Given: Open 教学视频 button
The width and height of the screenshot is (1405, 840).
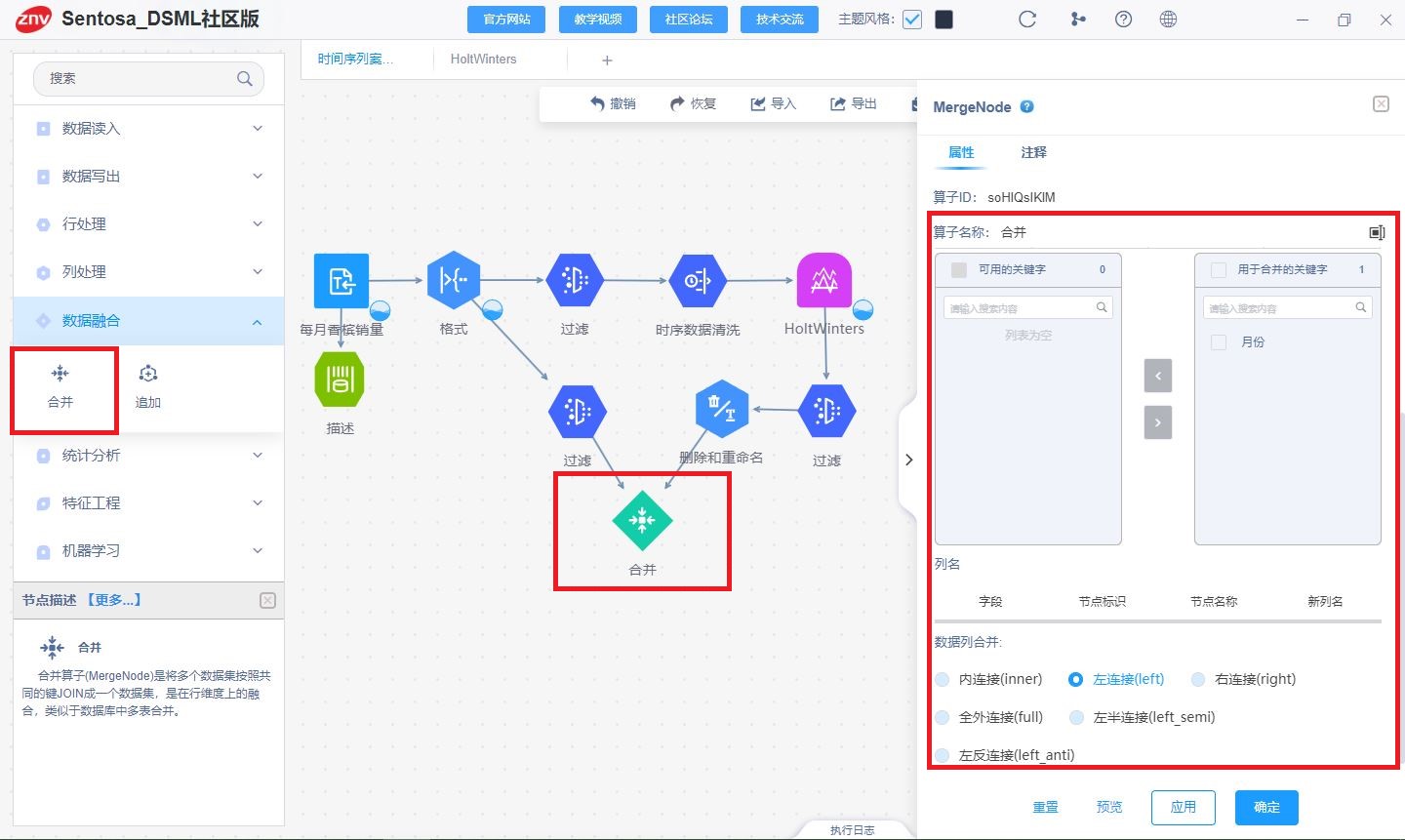Looking at the screenshot, I should (598, 20).
